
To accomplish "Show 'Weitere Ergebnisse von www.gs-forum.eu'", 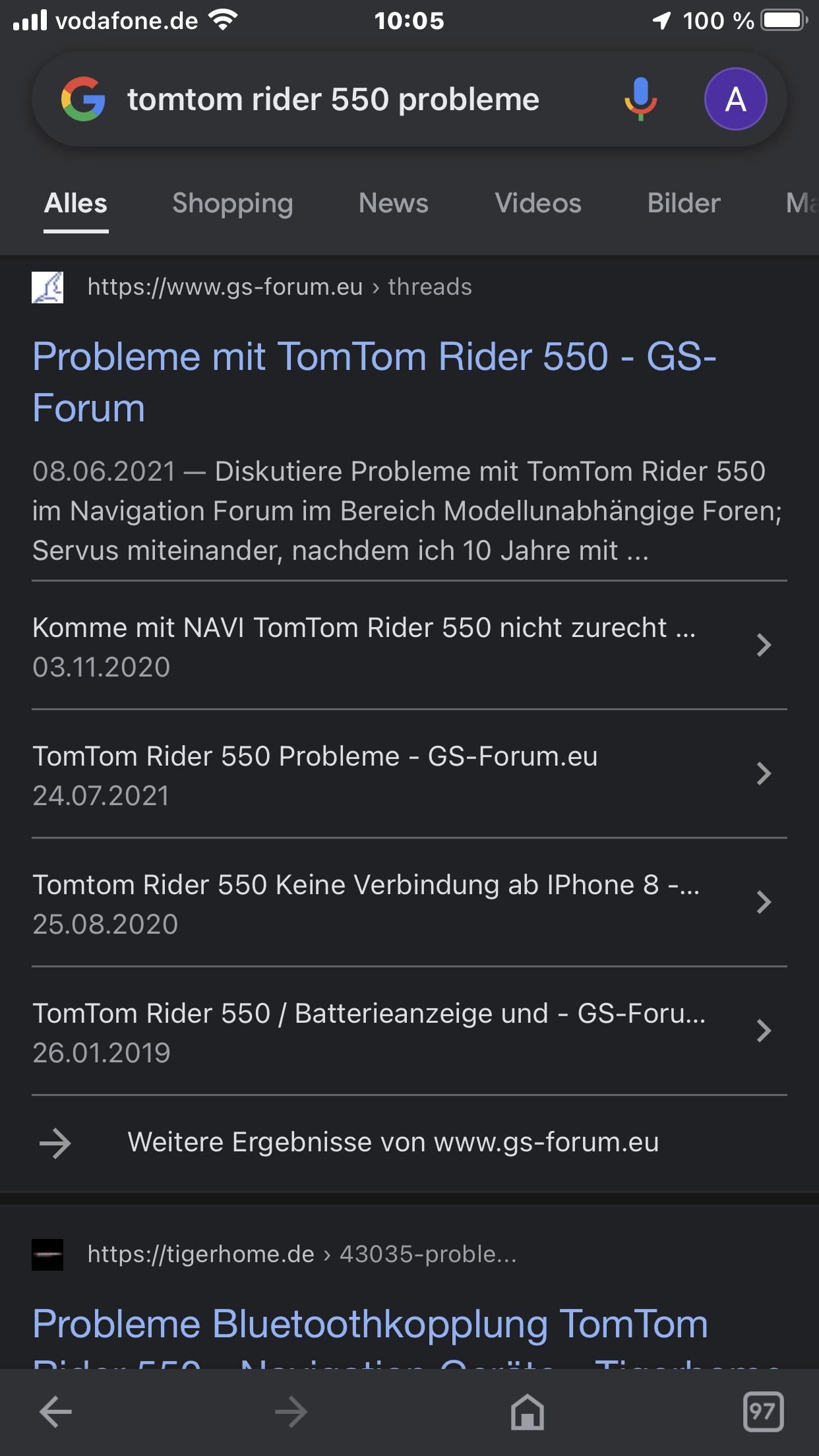I will click(x=393, y=1142).
